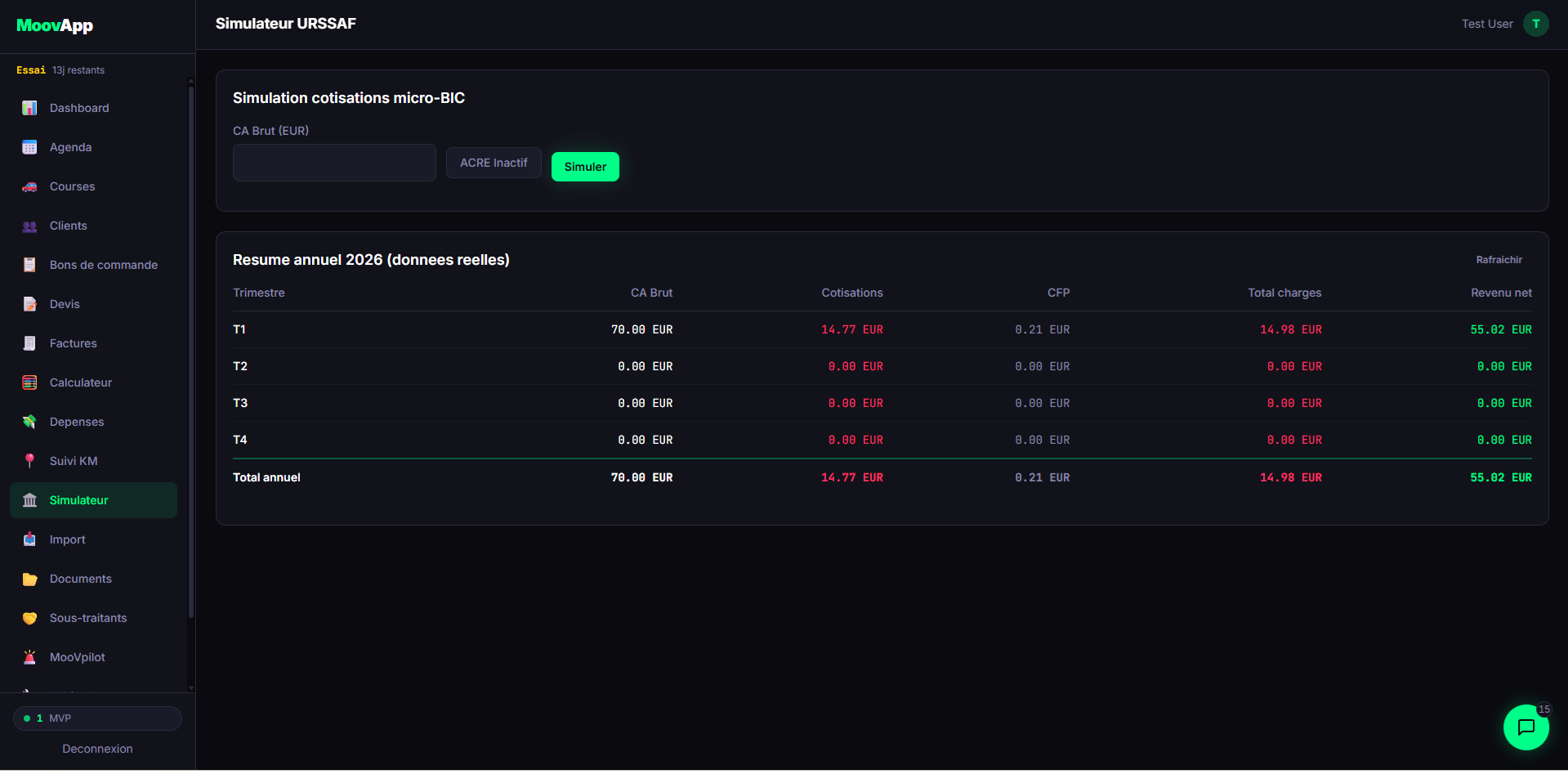
Task: Click the Test User name
Action: 1487,24
